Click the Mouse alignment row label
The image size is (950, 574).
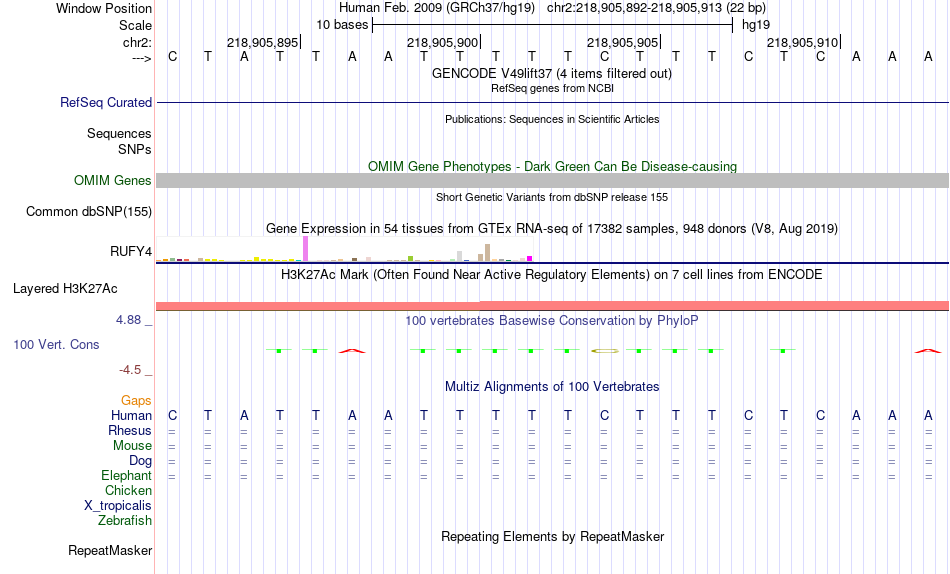132,446
